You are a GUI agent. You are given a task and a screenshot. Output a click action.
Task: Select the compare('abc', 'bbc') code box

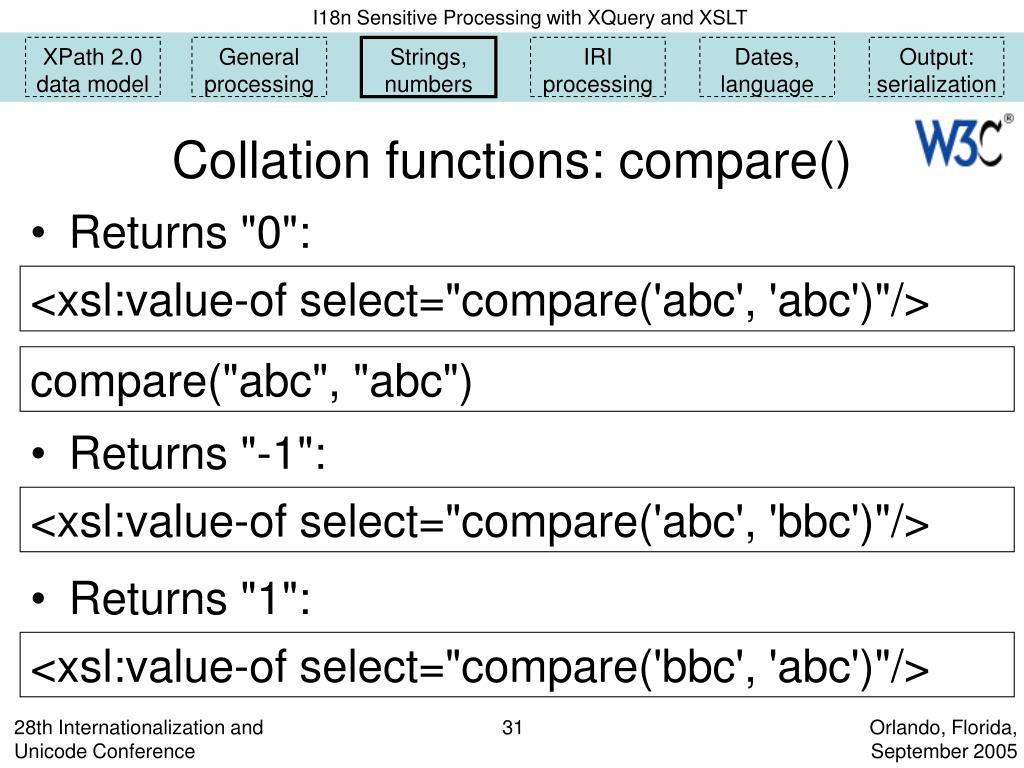click(517, 519)
